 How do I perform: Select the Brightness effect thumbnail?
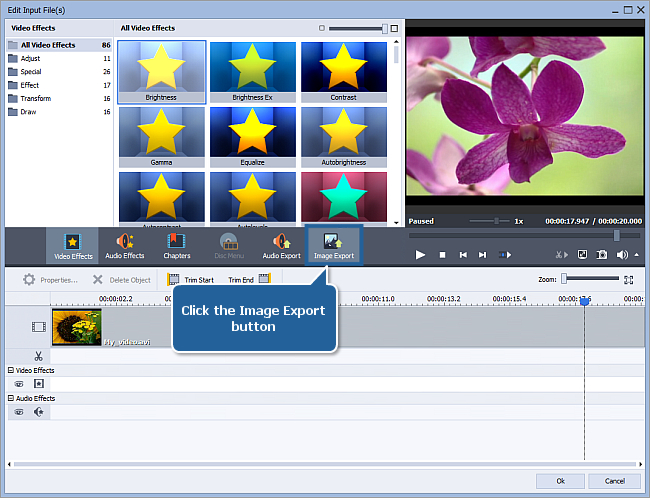(161, 71)
